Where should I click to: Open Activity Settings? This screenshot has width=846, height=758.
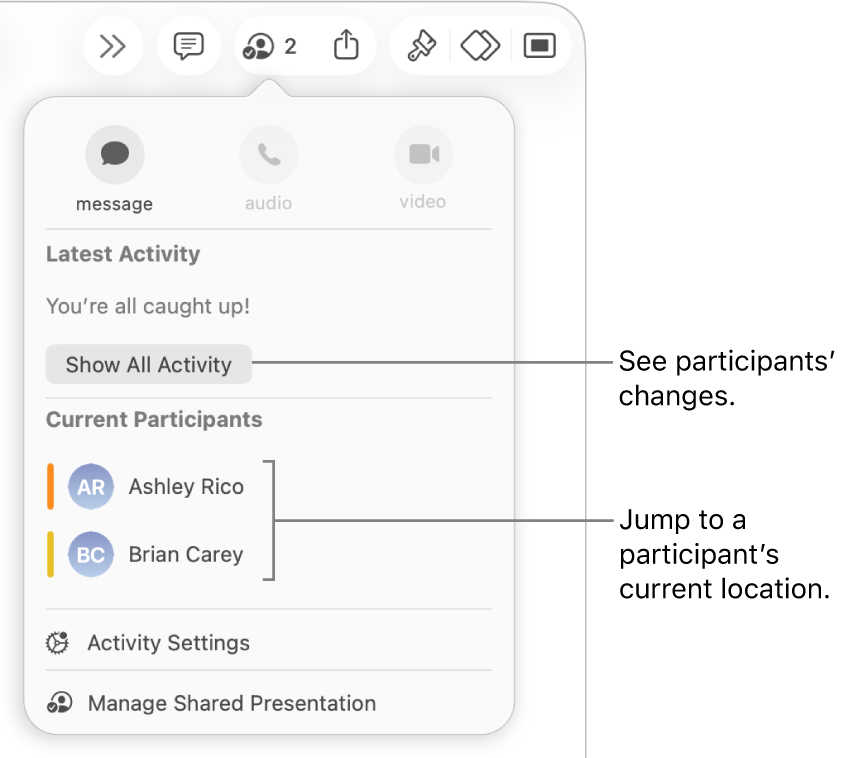click(168, 643)
